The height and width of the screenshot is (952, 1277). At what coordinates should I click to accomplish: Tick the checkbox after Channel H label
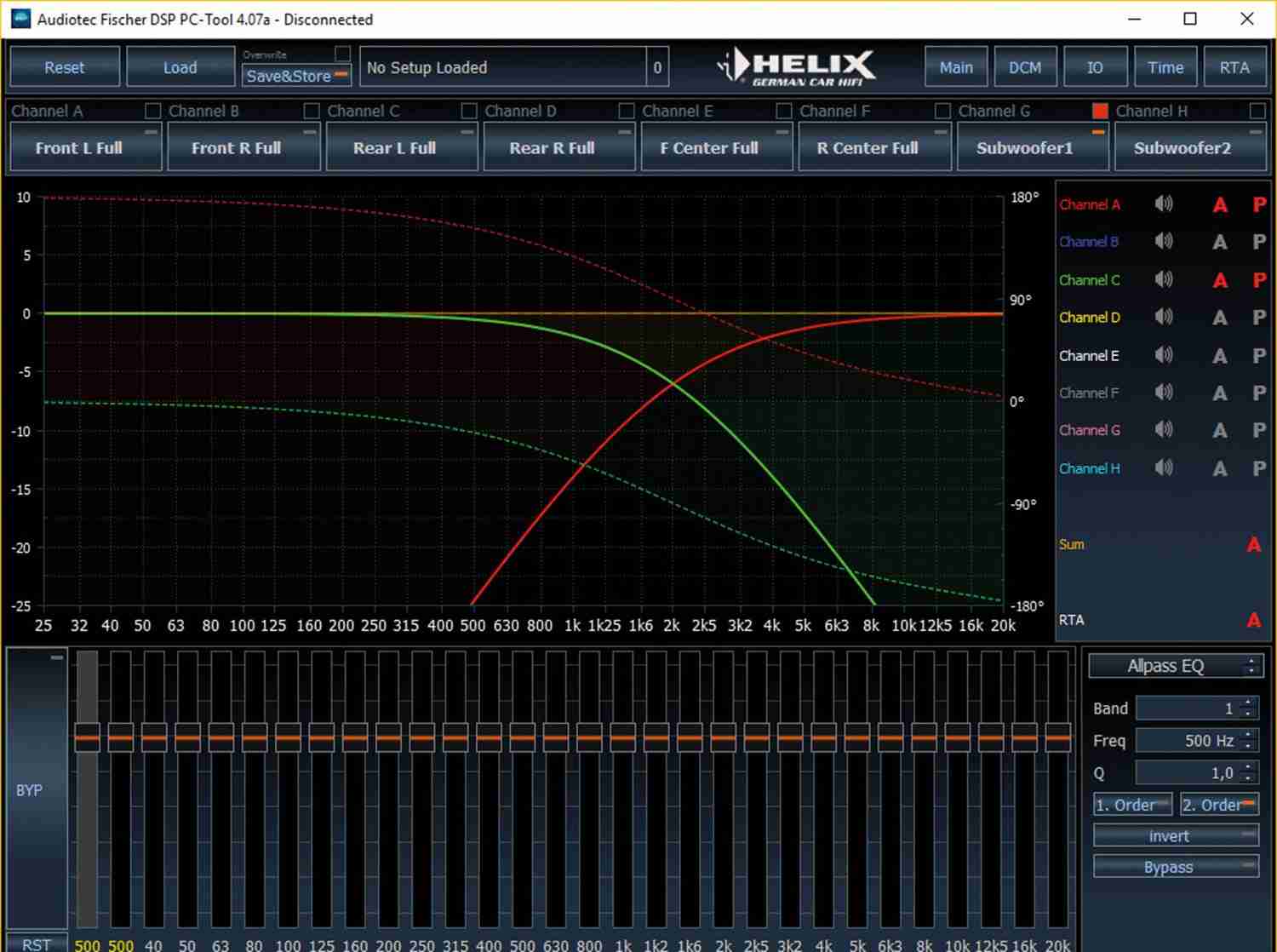click(1257, 111)
